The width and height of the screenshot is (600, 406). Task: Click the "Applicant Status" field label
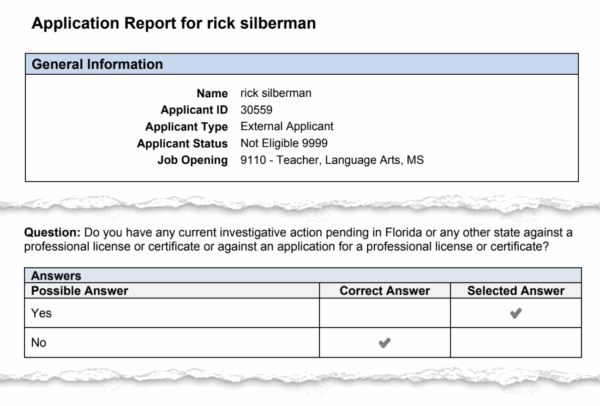(x=182, y=144)
